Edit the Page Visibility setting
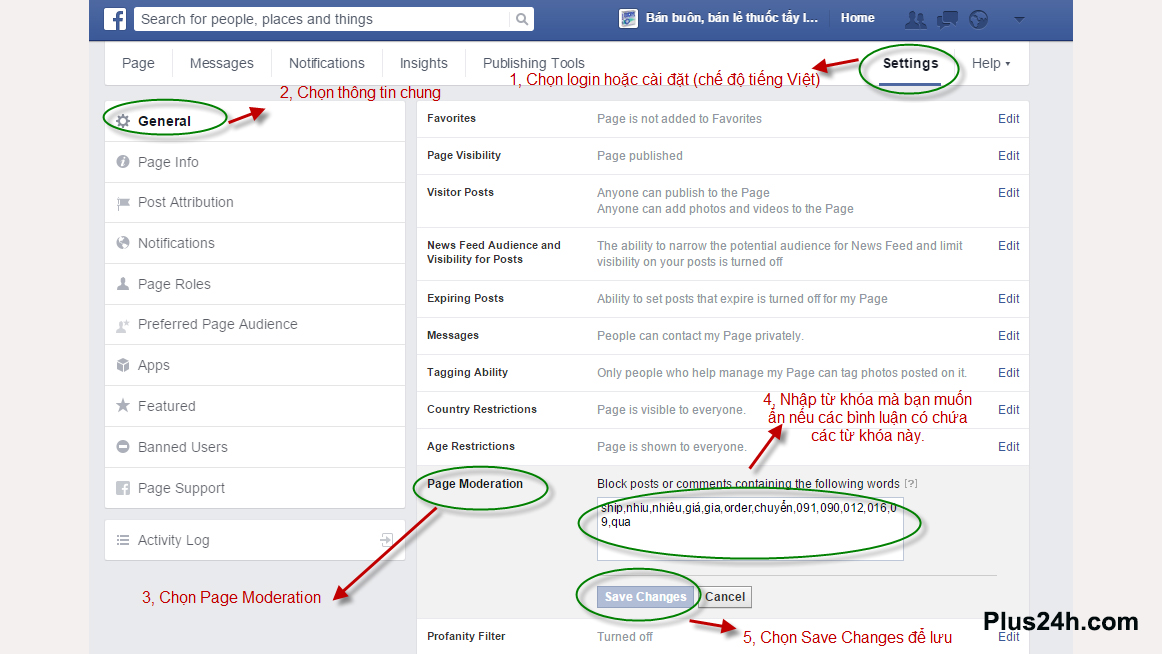This screenshot has height=654, width=1162. 1008,156
